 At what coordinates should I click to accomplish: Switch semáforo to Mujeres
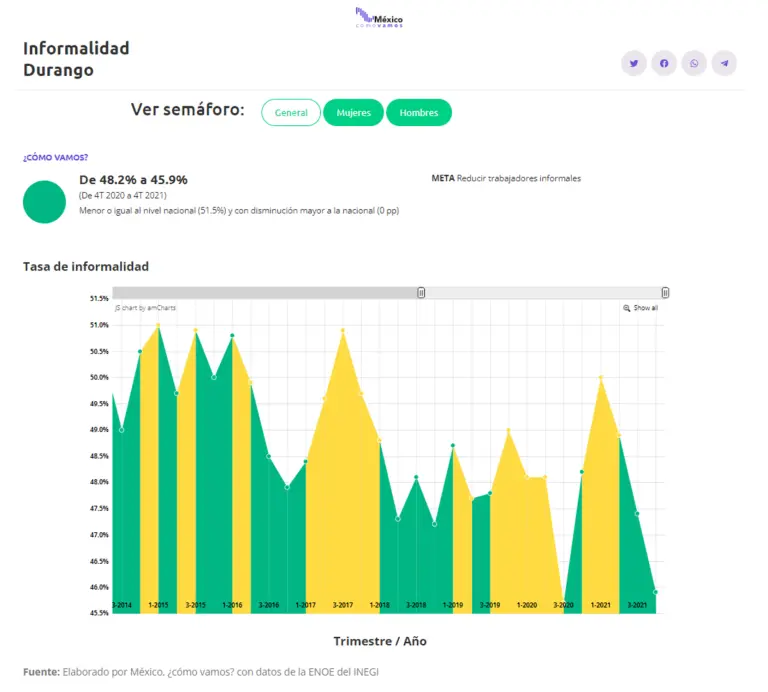(353, 113)
